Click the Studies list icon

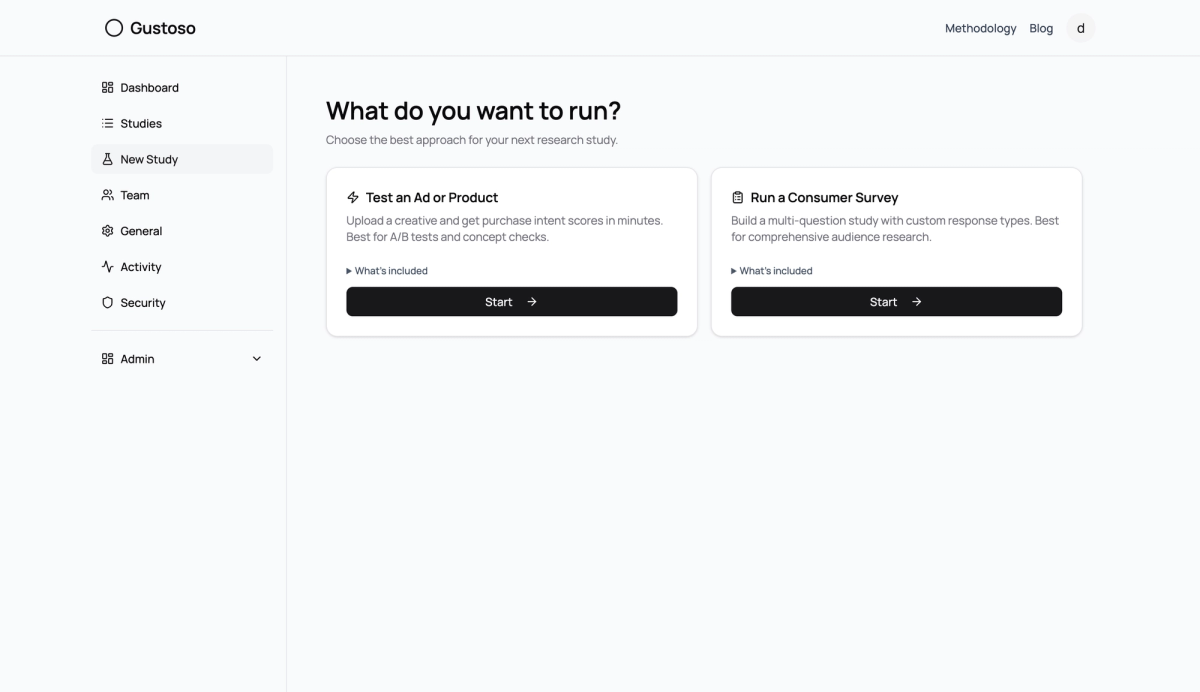108,124
